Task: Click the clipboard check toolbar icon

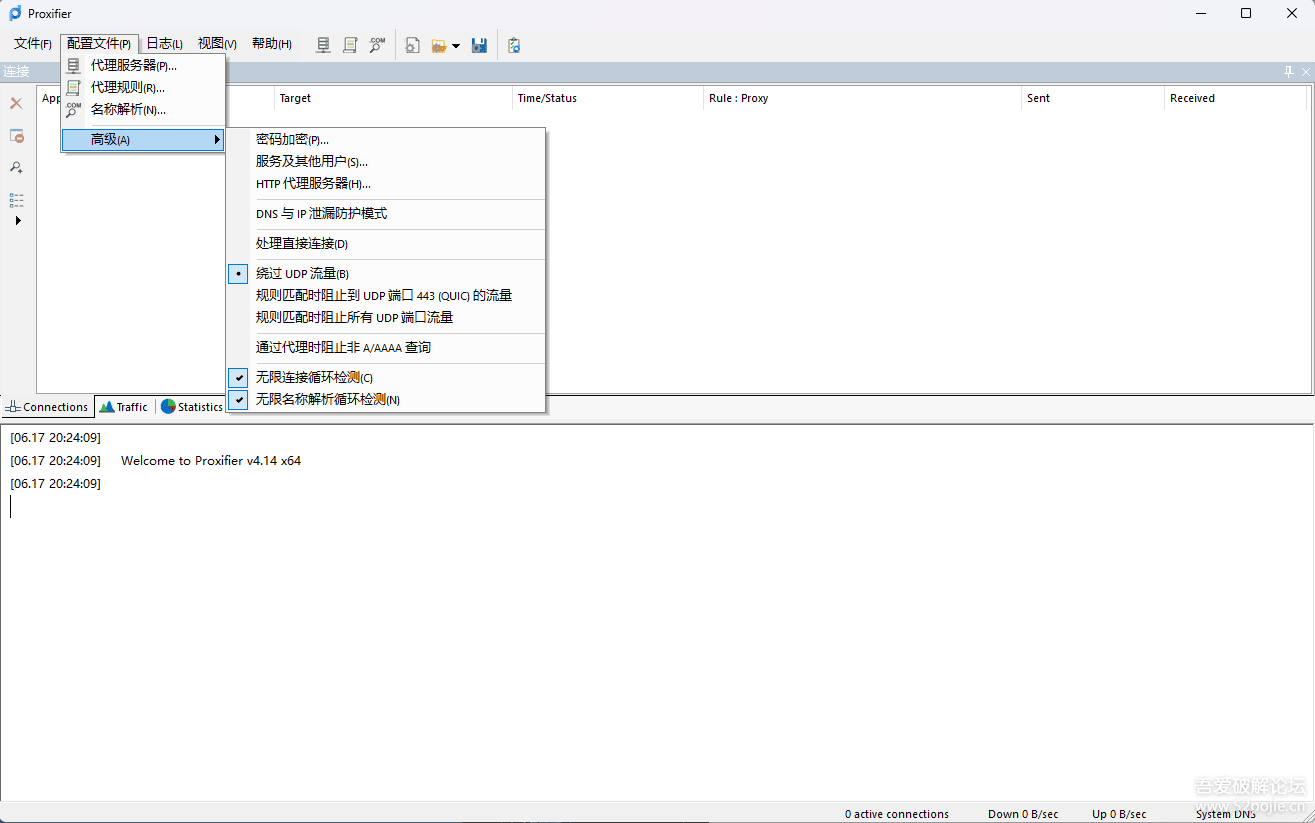Action: 514,45
